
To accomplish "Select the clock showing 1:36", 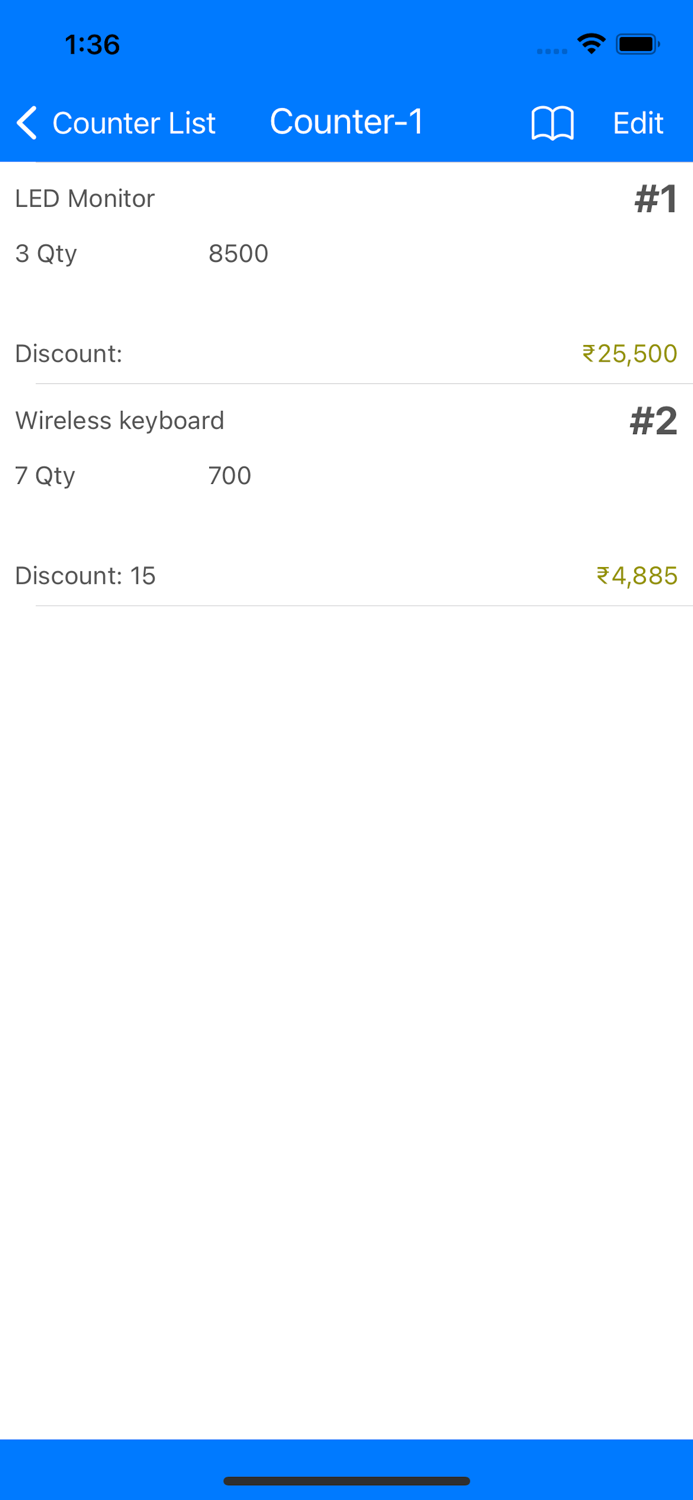I will 91,44.
